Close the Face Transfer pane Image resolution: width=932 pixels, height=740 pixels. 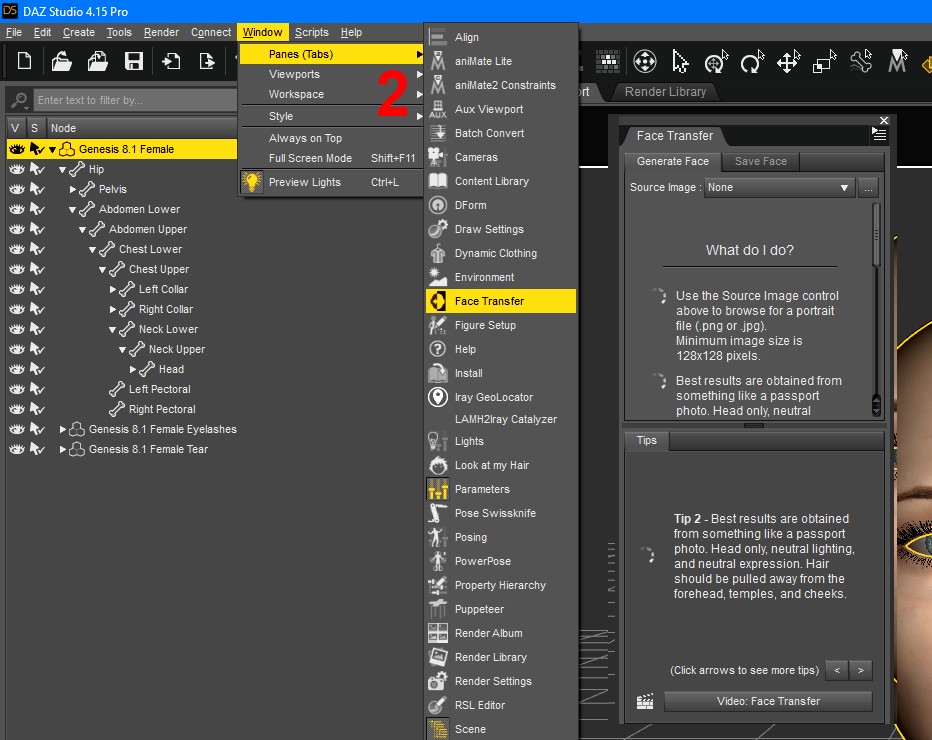pyautogui.click(x=884, y=120)
